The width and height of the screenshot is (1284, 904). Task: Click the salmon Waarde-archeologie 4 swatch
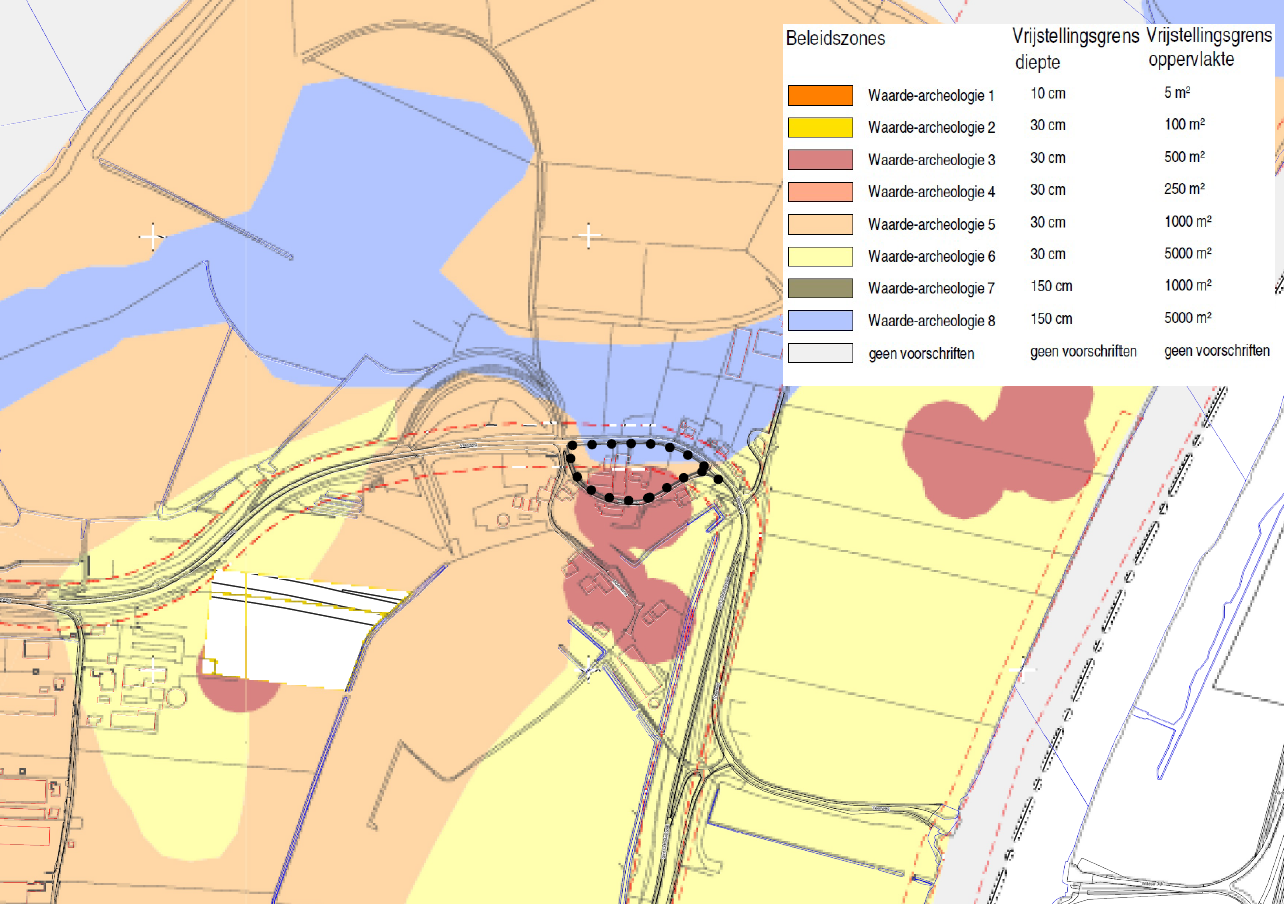(x=820, y=191)
